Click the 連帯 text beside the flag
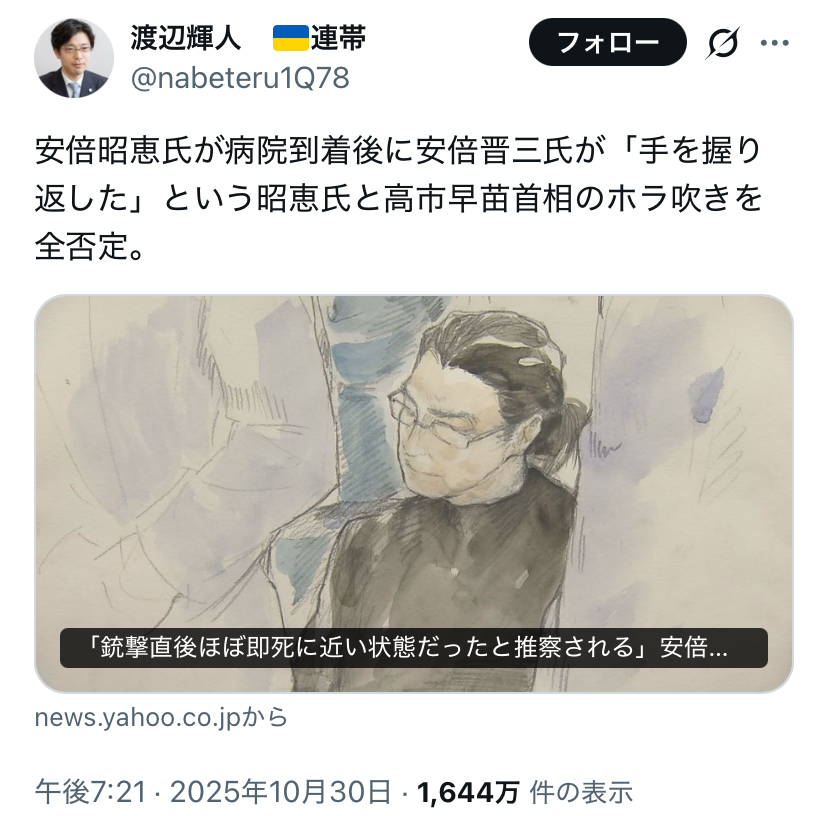Screen dimensions: 828x816 pyautogui.click(x=338, y=38)
